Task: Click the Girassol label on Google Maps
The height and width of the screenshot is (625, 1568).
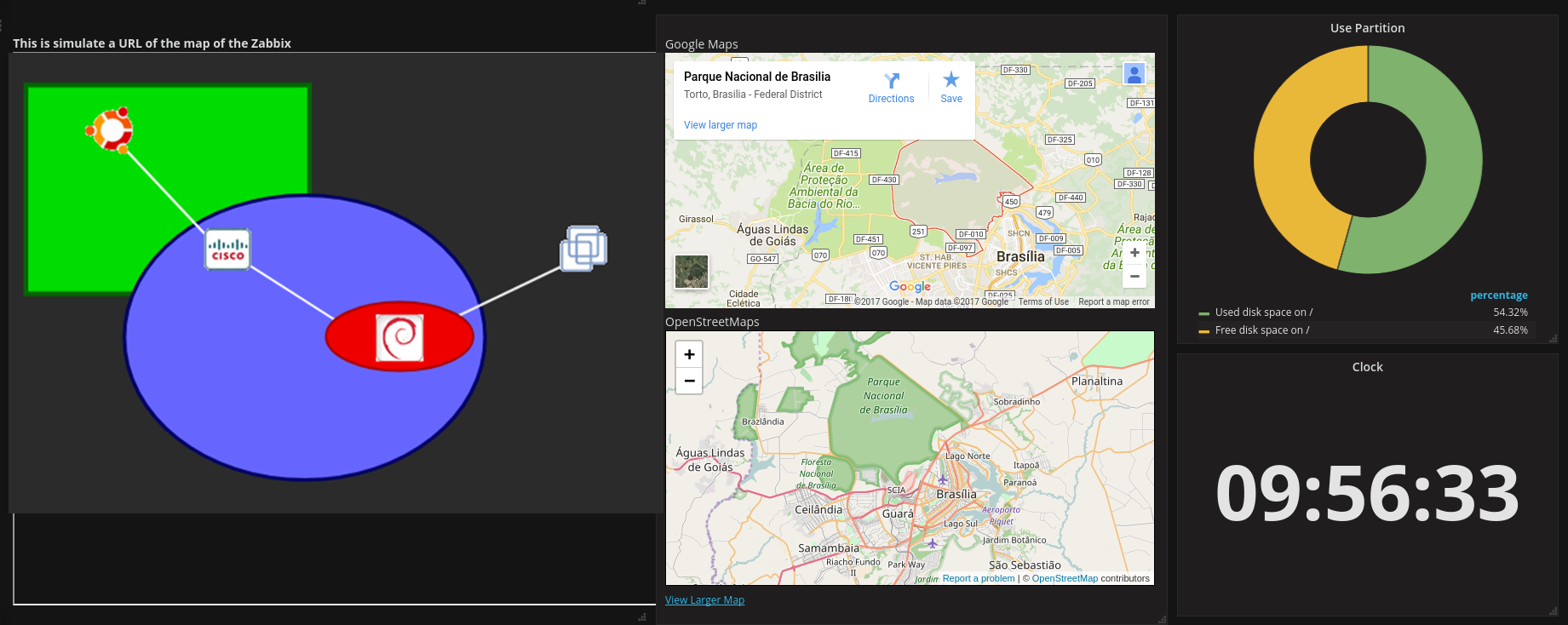Action: [x=696, y=219]
